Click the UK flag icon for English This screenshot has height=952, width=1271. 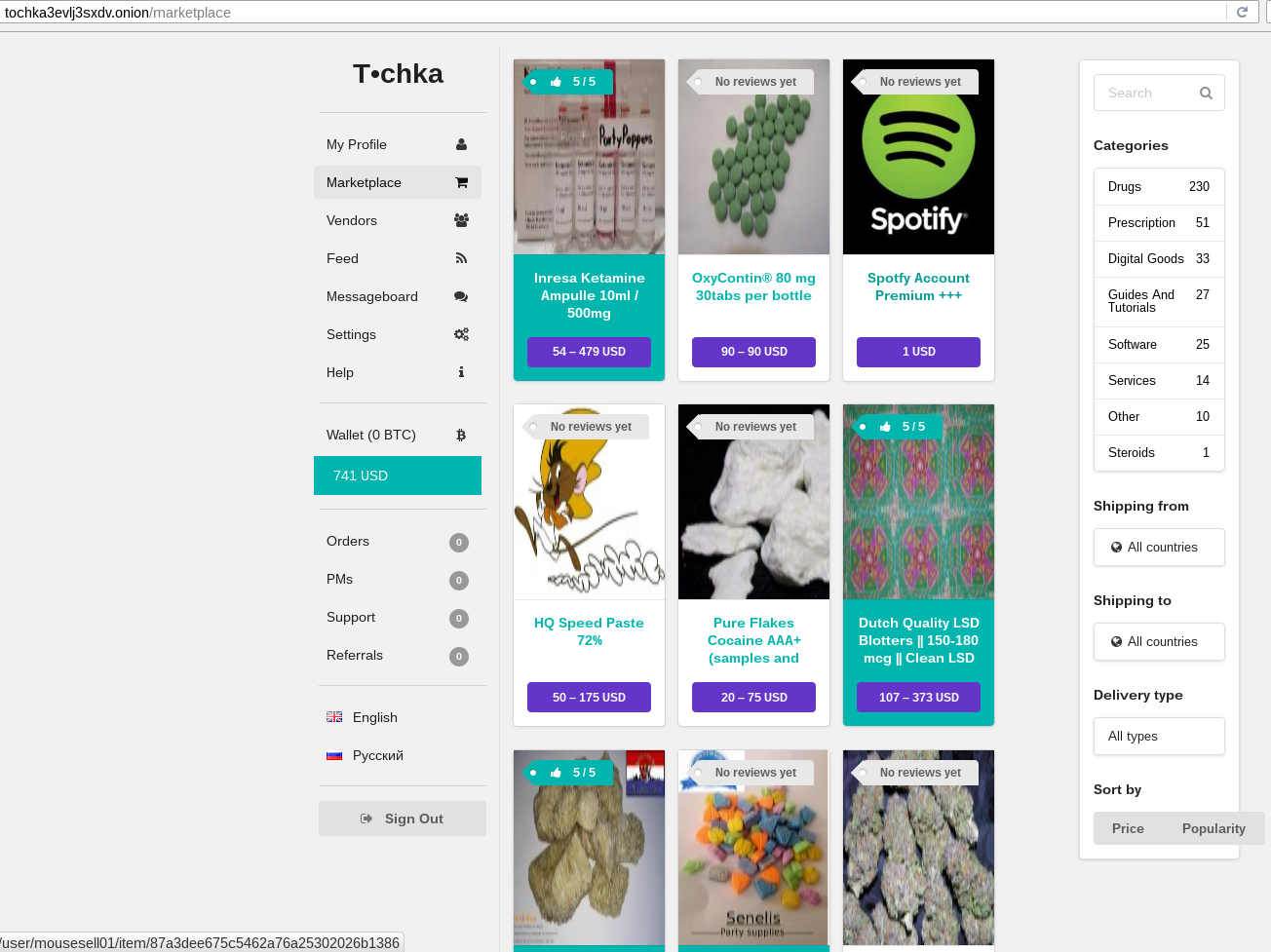tap(334, 717)
